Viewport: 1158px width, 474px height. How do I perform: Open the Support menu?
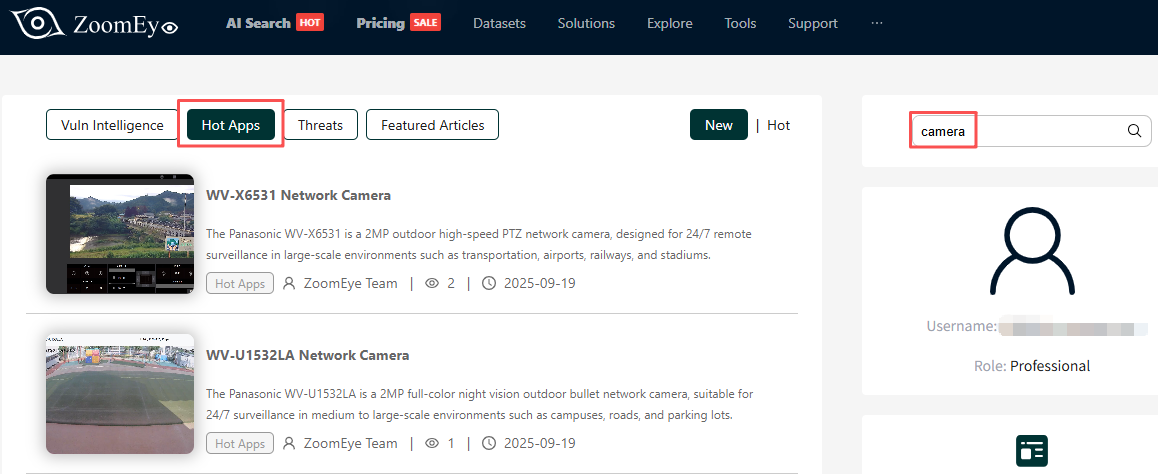click(812, 24)
